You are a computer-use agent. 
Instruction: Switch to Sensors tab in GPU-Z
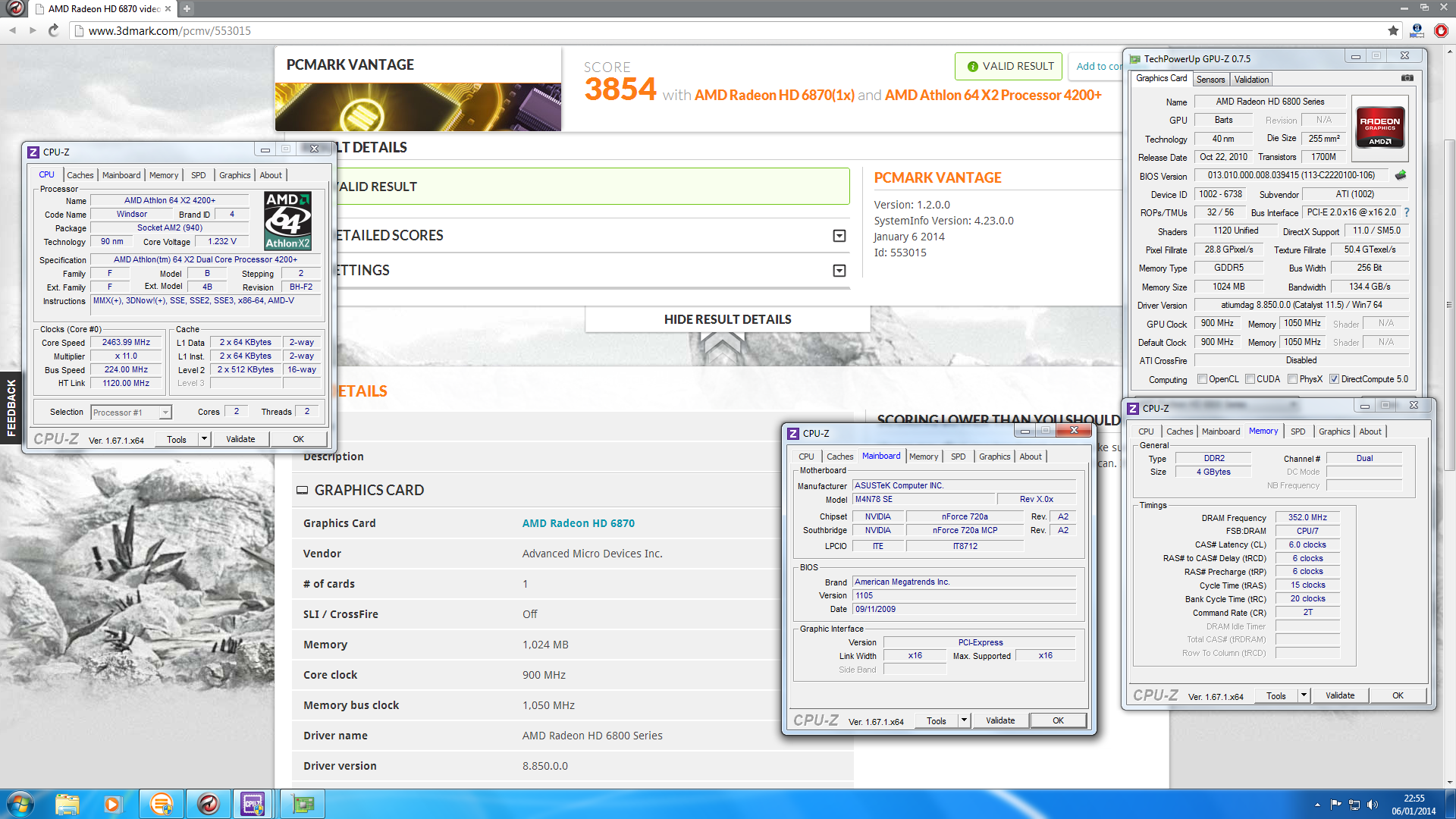(1210, 80)
